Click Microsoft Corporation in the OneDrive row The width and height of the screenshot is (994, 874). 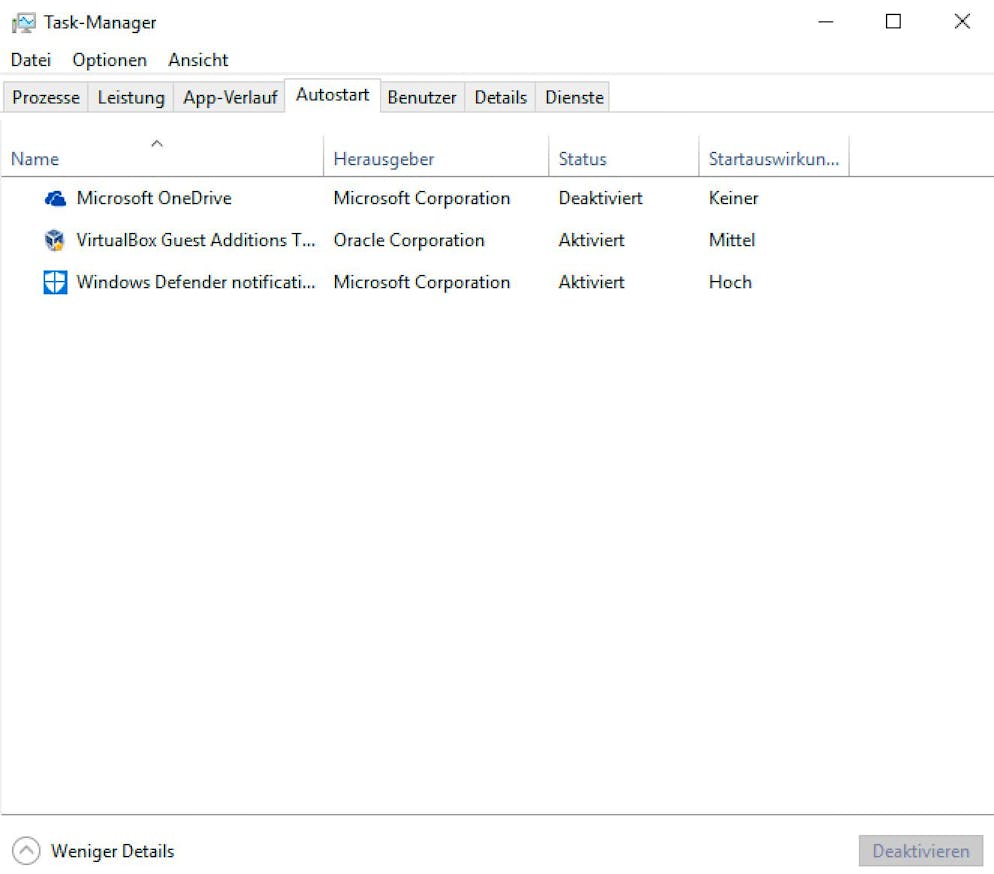coord(422,198)
